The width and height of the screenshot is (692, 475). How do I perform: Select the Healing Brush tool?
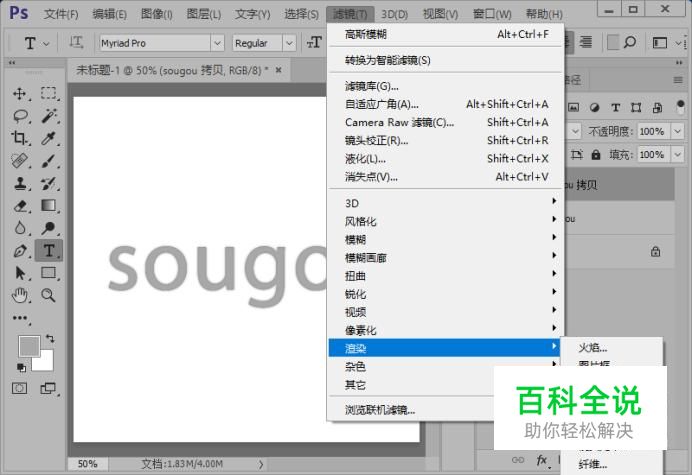click(x=19, y=161)
